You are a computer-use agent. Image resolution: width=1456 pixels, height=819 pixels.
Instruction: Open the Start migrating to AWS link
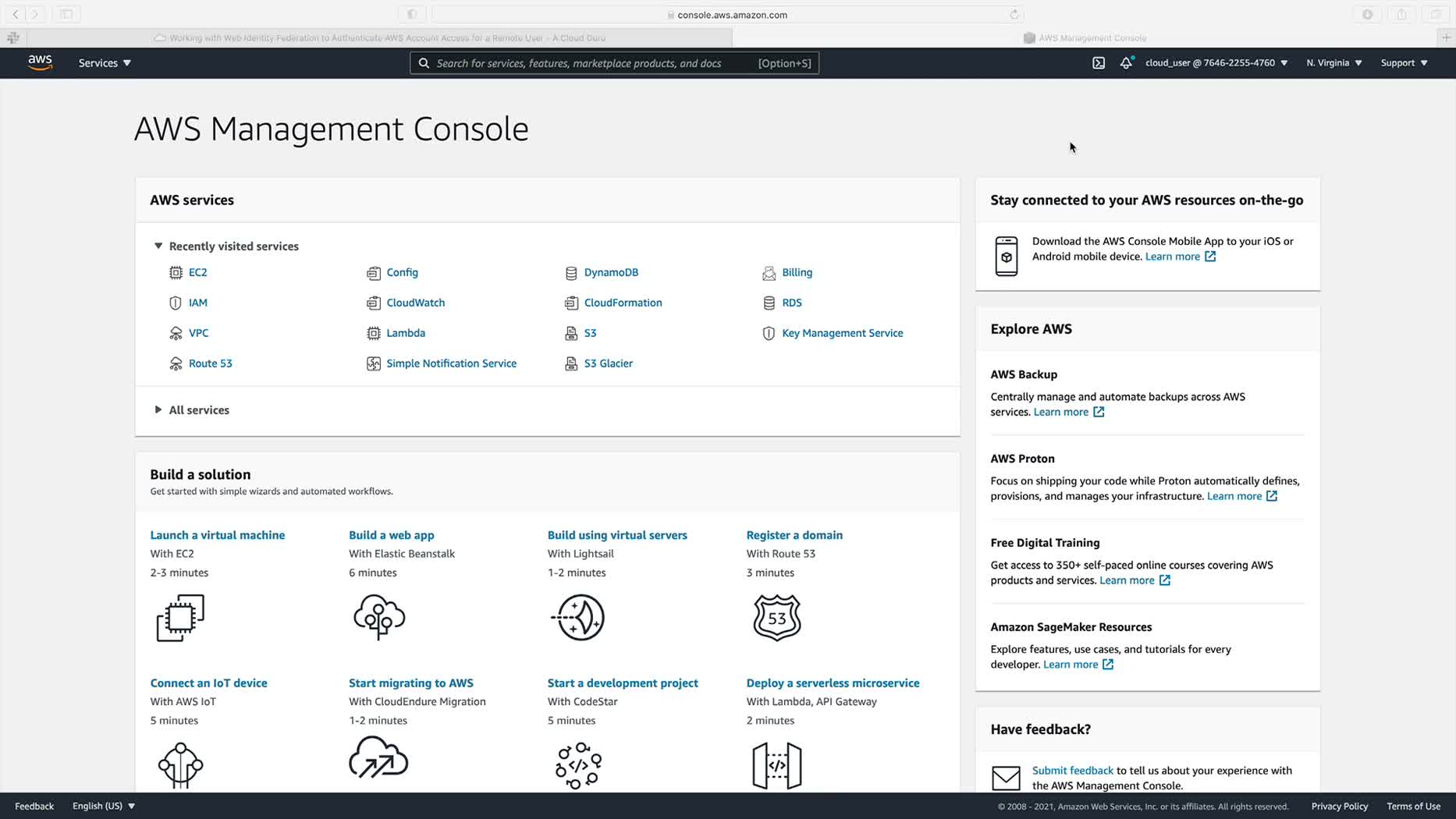tap(411, 683)
